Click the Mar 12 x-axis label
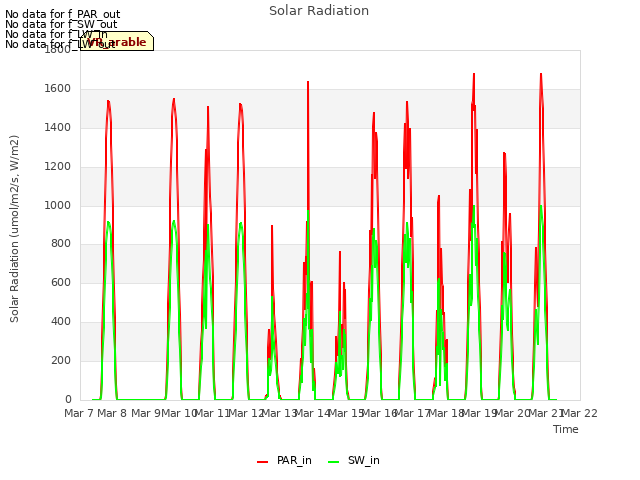Image resolution: width=640 pixels, height=480 pixels. (x=246, y=413)
